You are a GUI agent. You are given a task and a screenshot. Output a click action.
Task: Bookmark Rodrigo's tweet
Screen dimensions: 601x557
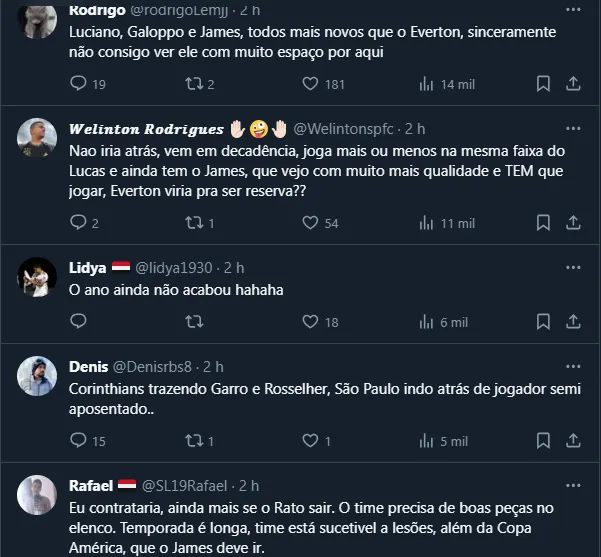tap(543, 85)
